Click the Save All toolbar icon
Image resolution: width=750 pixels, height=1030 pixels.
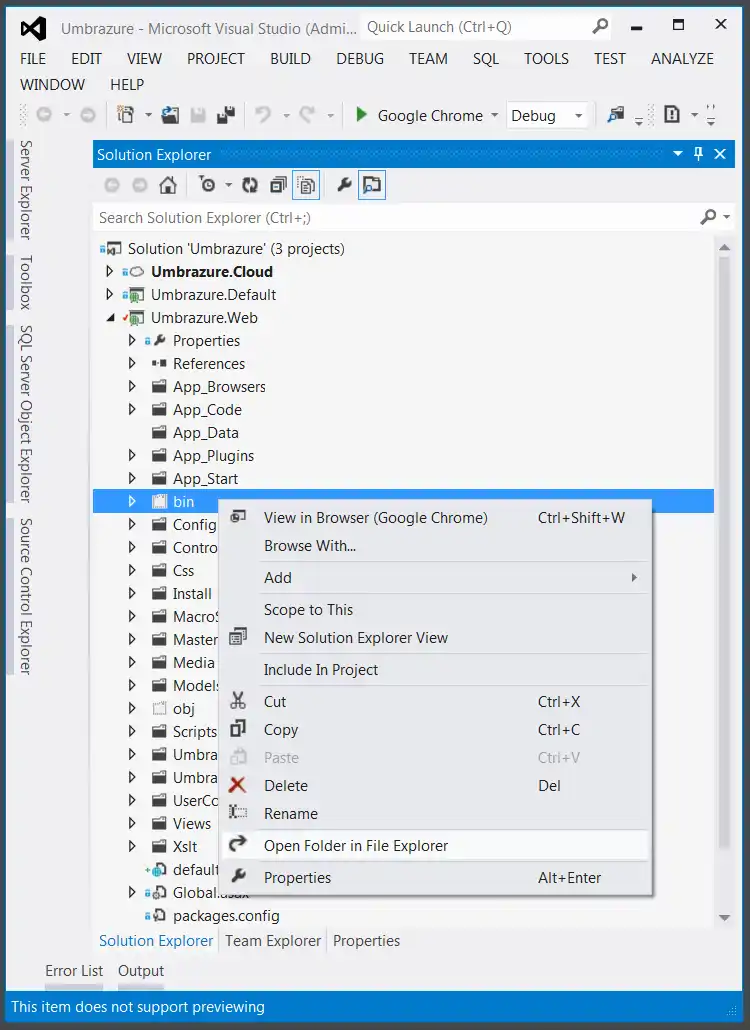(x=226, y=115)
